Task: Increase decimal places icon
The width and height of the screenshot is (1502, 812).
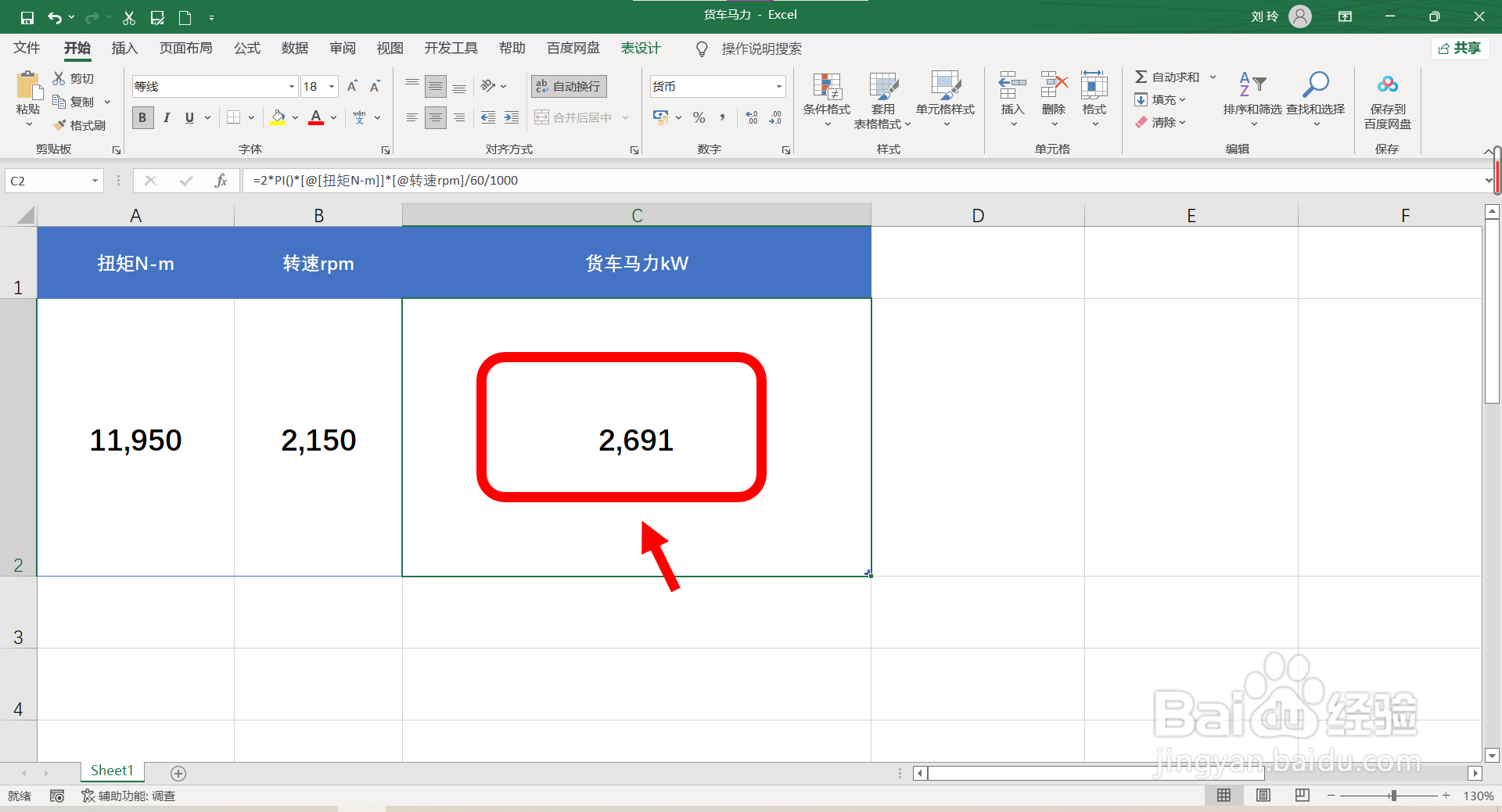Action: (x=752, y=117)
